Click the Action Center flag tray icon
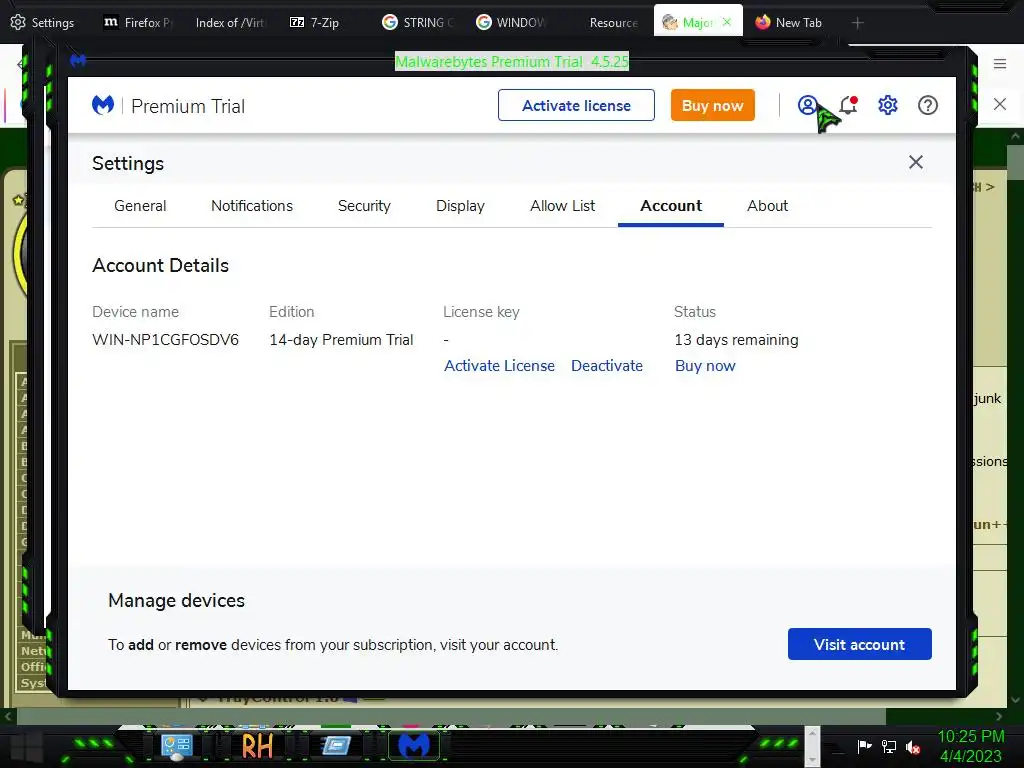The width and height of the screenshot is (1024, 768). click(x=864, y=746)
